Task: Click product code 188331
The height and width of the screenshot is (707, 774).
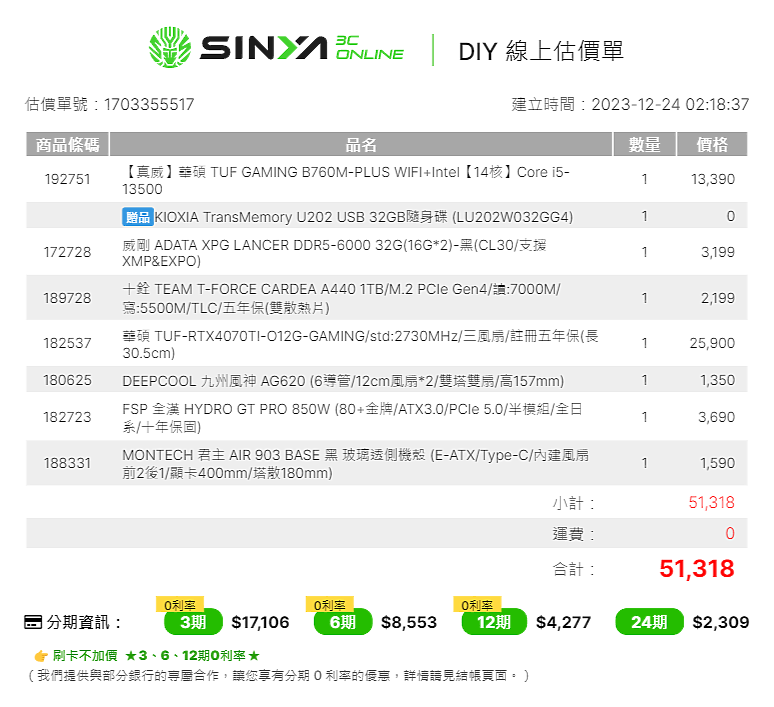Action: tap(68, 463)
